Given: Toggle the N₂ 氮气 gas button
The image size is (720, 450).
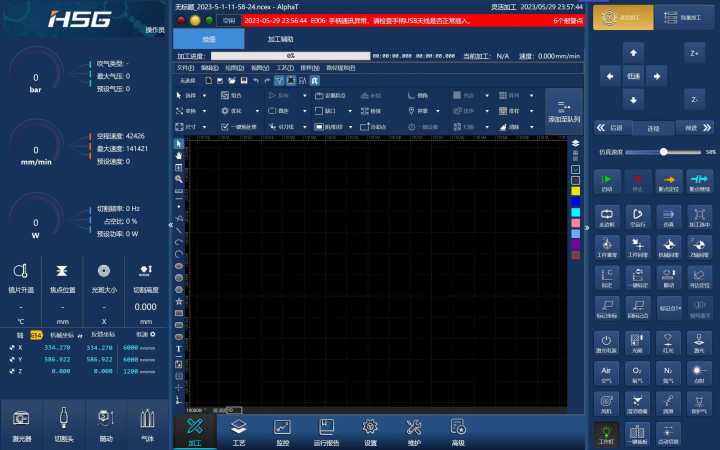Looking at the screenshot, I should tap(668, 374).
